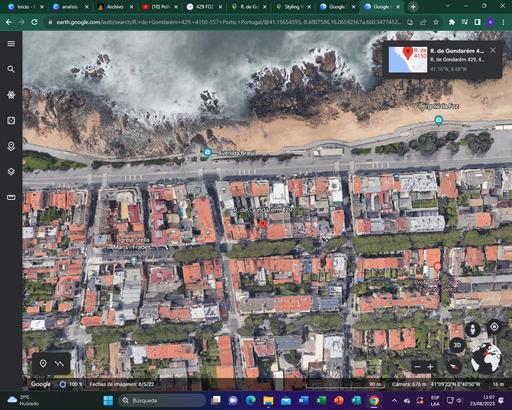Switch to the Inicio tab

(x=25, y=7)
